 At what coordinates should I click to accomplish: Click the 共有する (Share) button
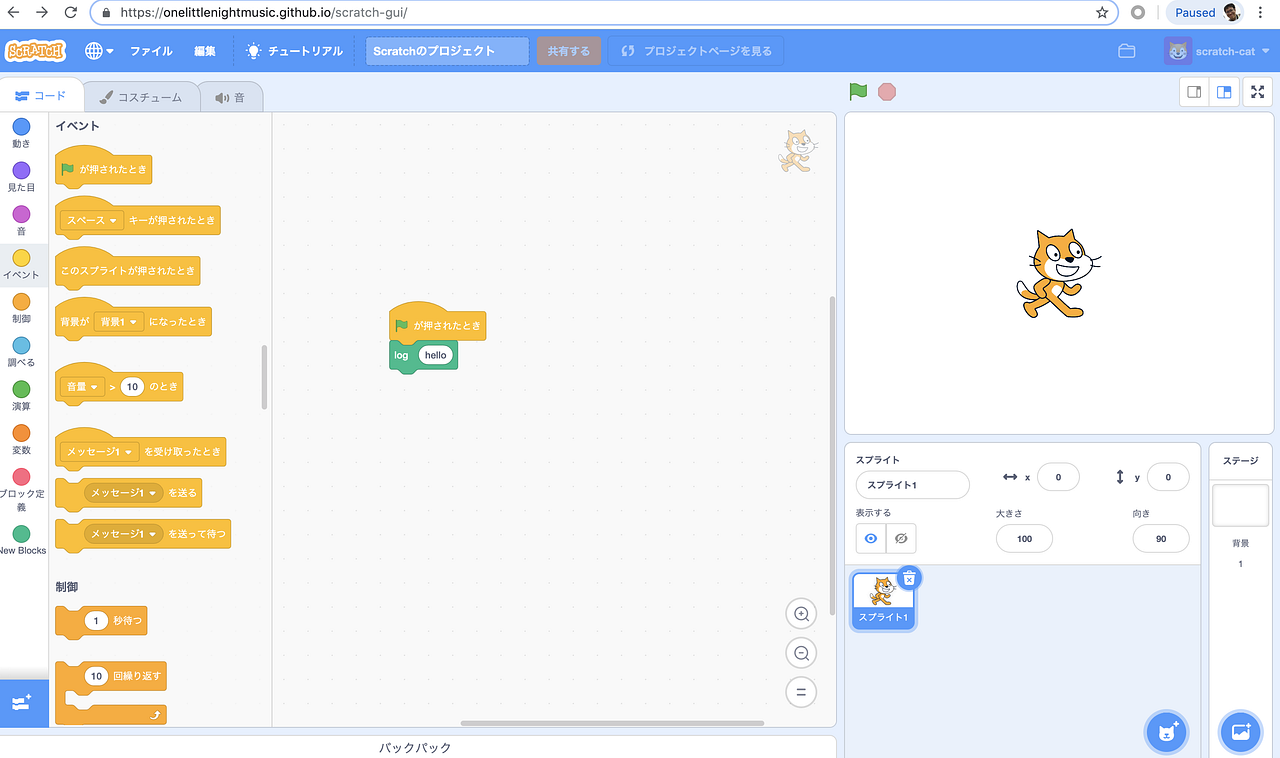point(569,50)
